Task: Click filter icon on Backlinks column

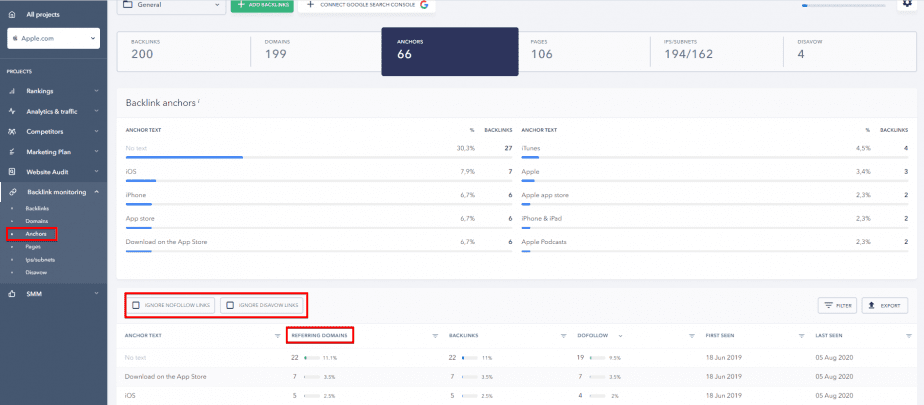Action: [x=564, y=335]
